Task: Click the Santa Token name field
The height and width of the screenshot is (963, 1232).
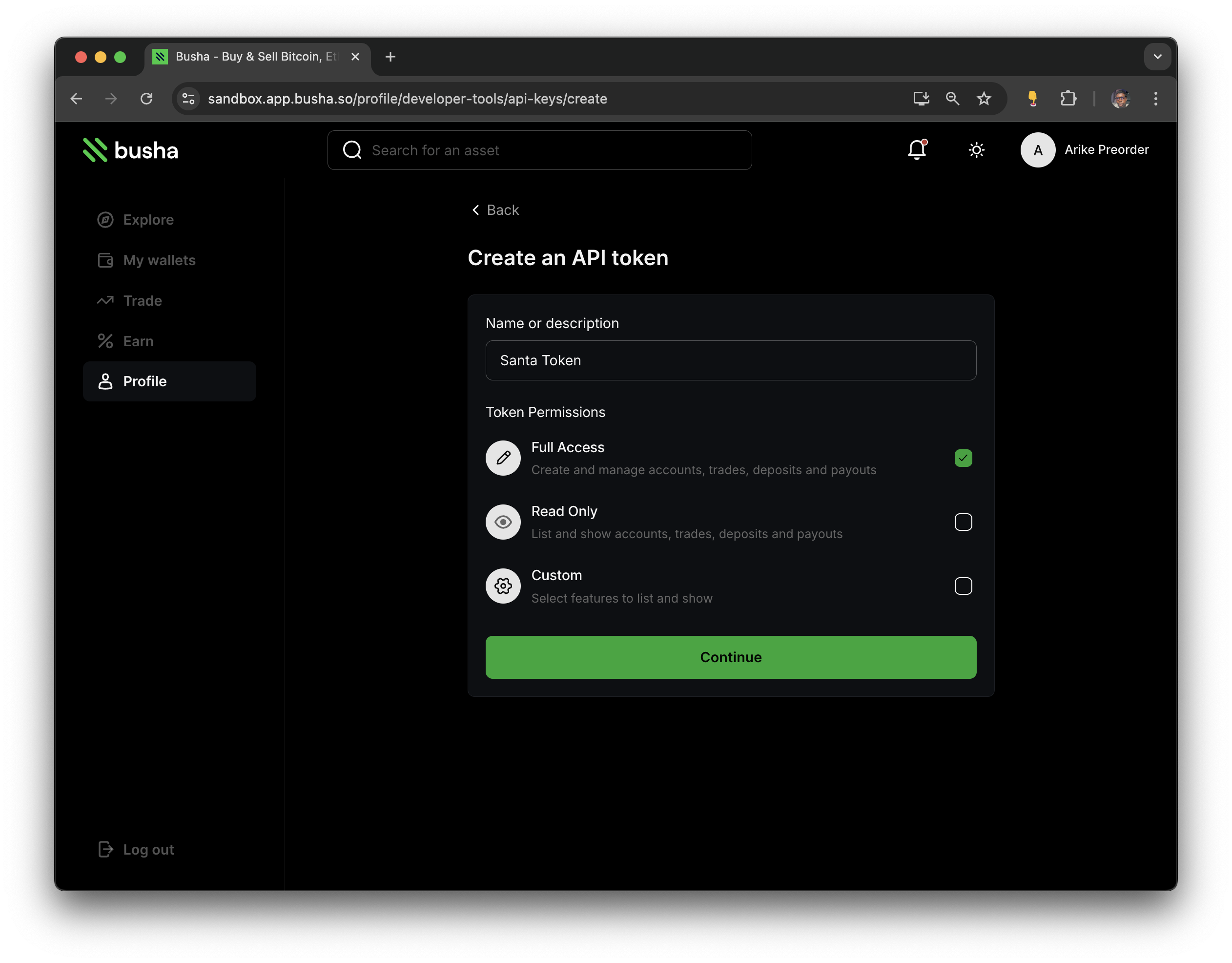Action: [x=730, y=360]
